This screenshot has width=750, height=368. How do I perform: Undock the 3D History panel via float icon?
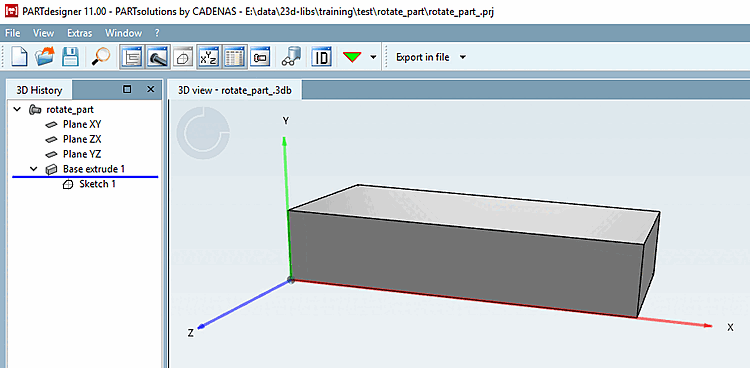click(x=127, y=89)
